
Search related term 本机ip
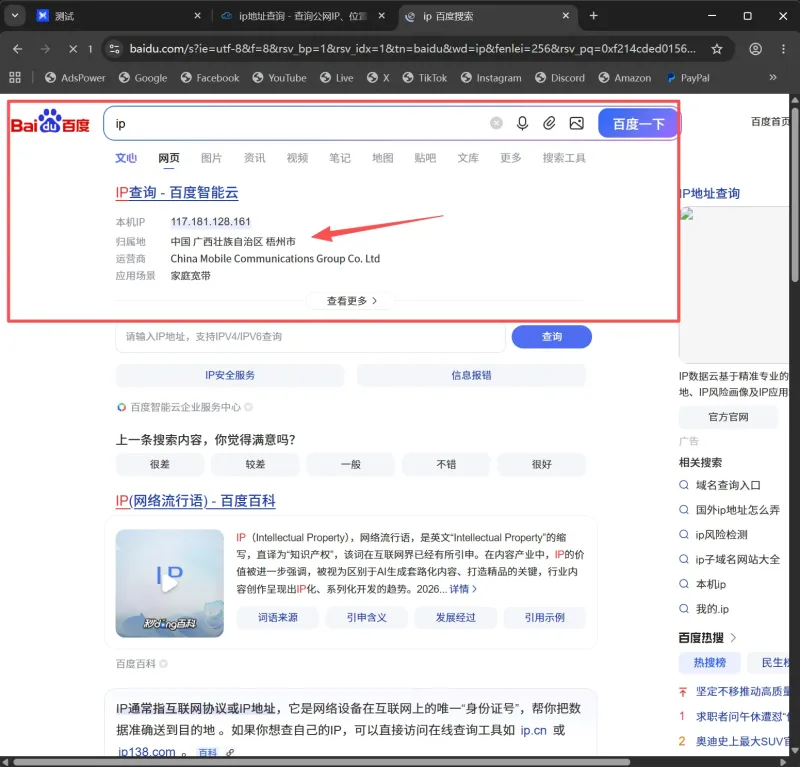tap(711, 584)
